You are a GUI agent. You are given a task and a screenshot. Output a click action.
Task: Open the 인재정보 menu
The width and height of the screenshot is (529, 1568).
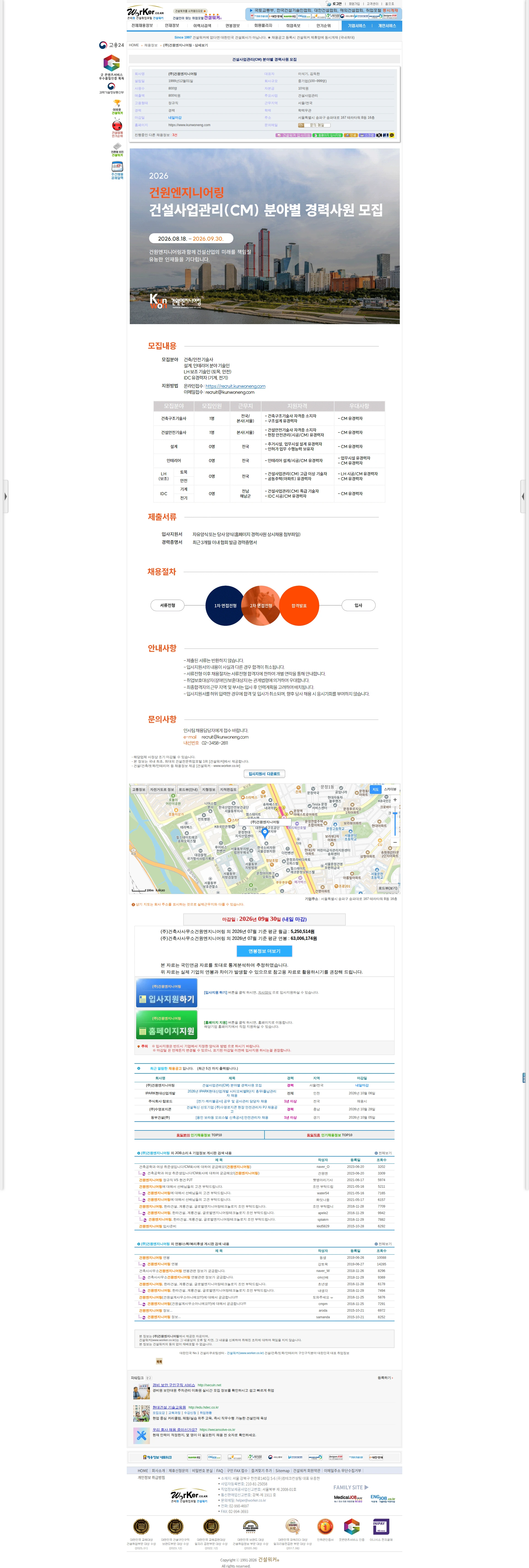pos(172,26)
